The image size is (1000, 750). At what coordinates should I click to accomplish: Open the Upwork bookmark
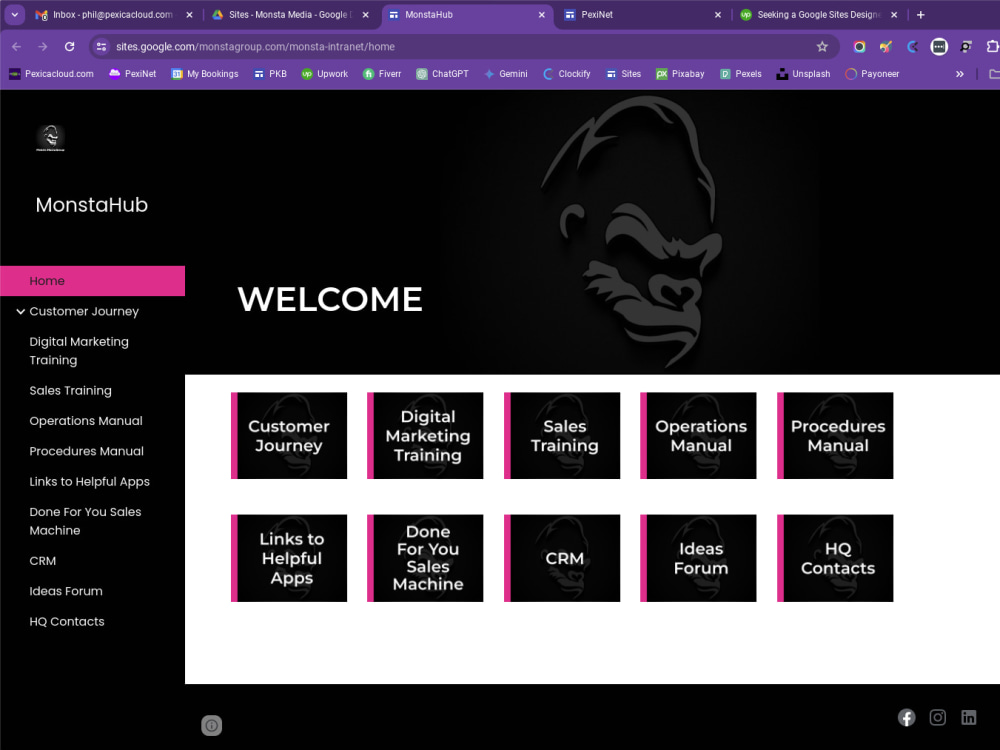tap(325, 74)
